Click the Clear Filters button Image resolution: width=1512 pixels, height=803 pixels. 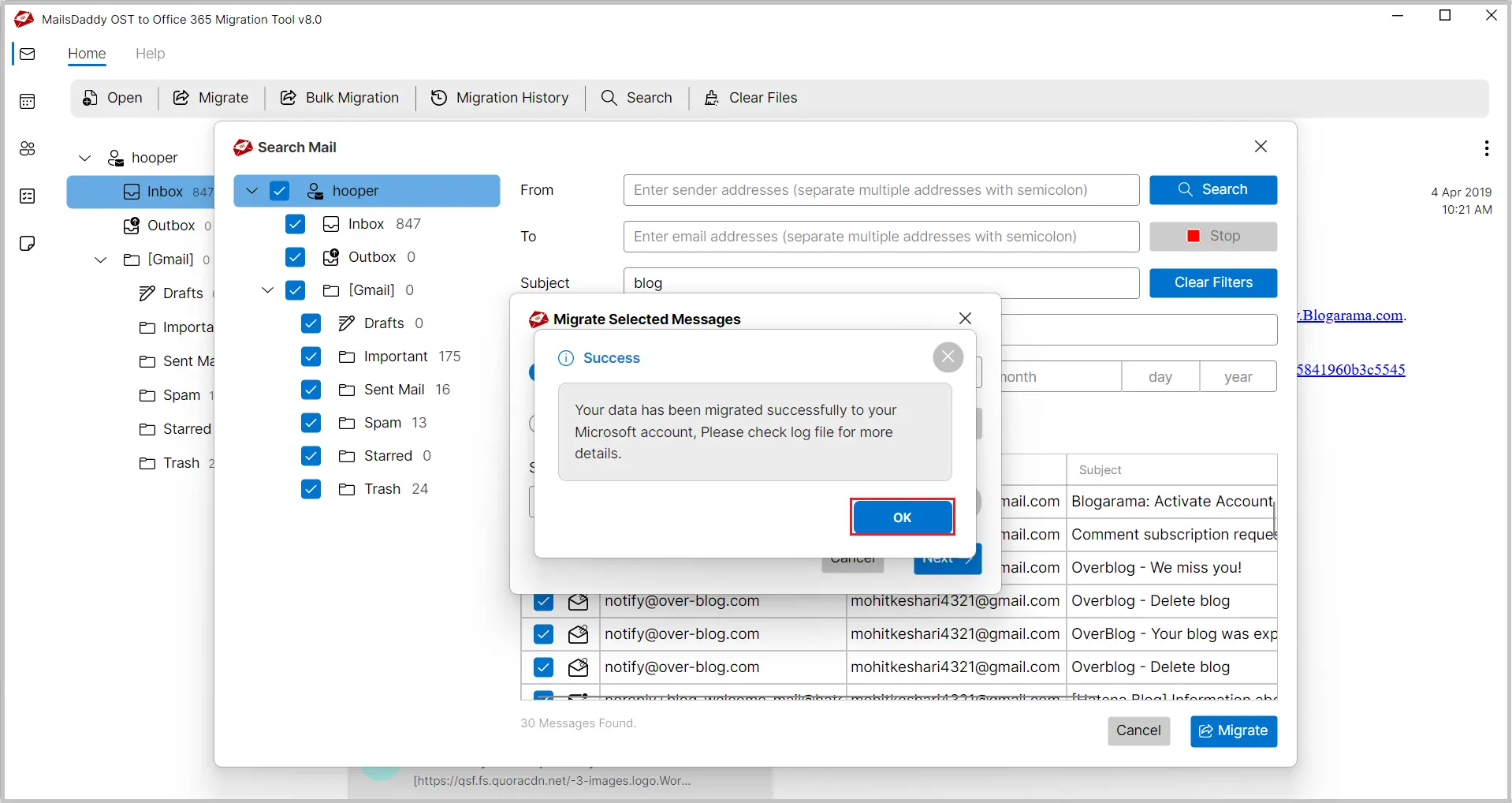(x=1212, y=283)
